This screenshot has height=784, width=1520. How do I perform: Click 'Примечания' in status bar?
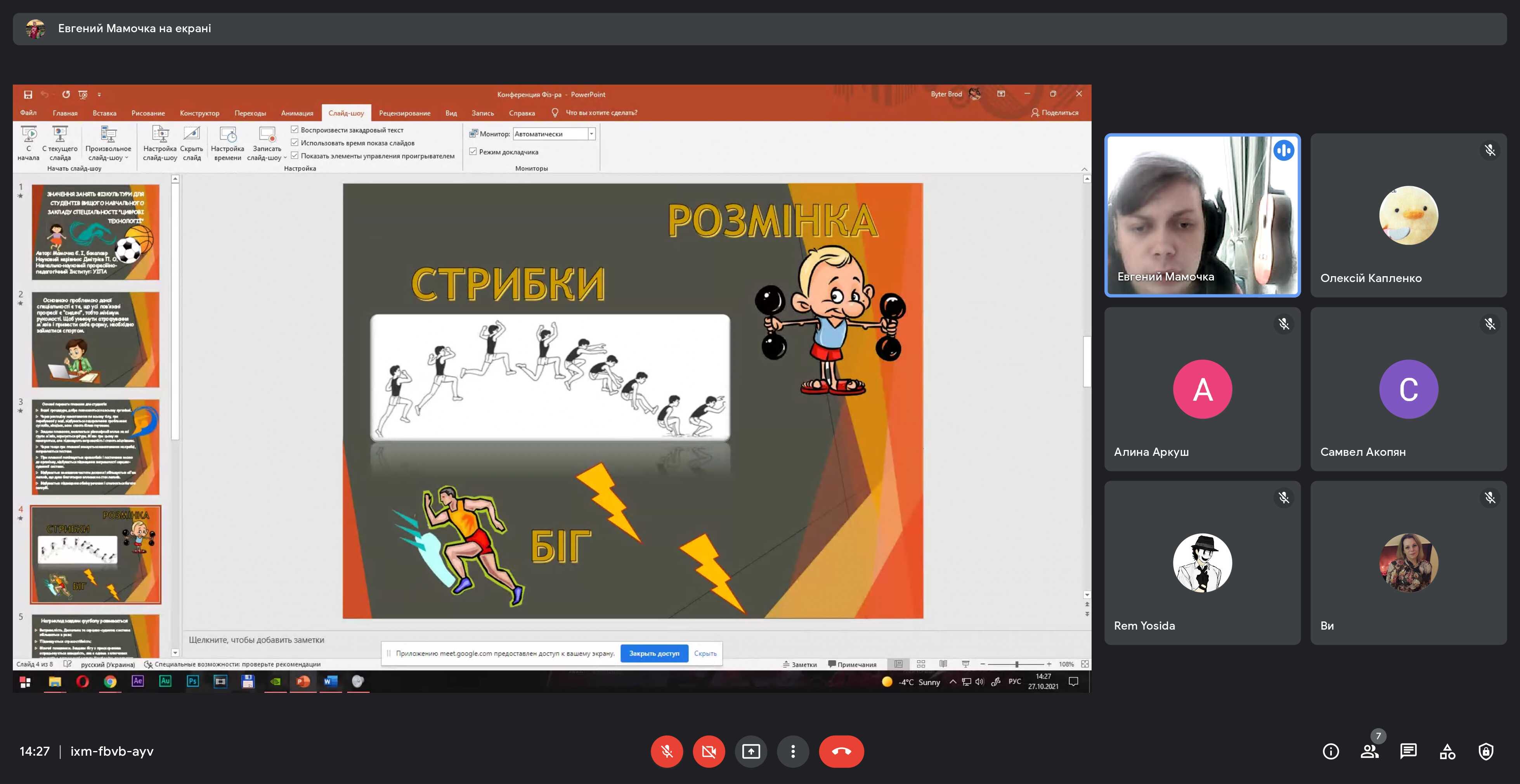click(x=852, y=664)
